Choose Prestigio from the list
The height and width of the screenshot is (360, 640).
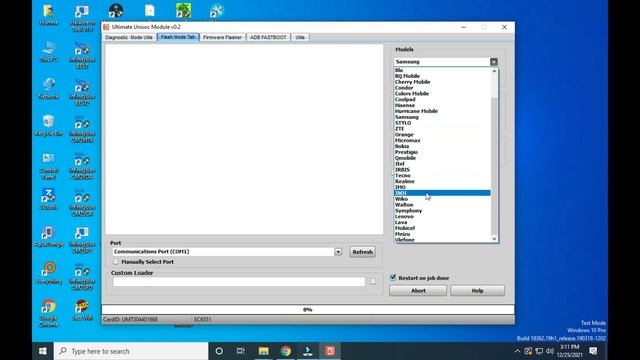442,152
